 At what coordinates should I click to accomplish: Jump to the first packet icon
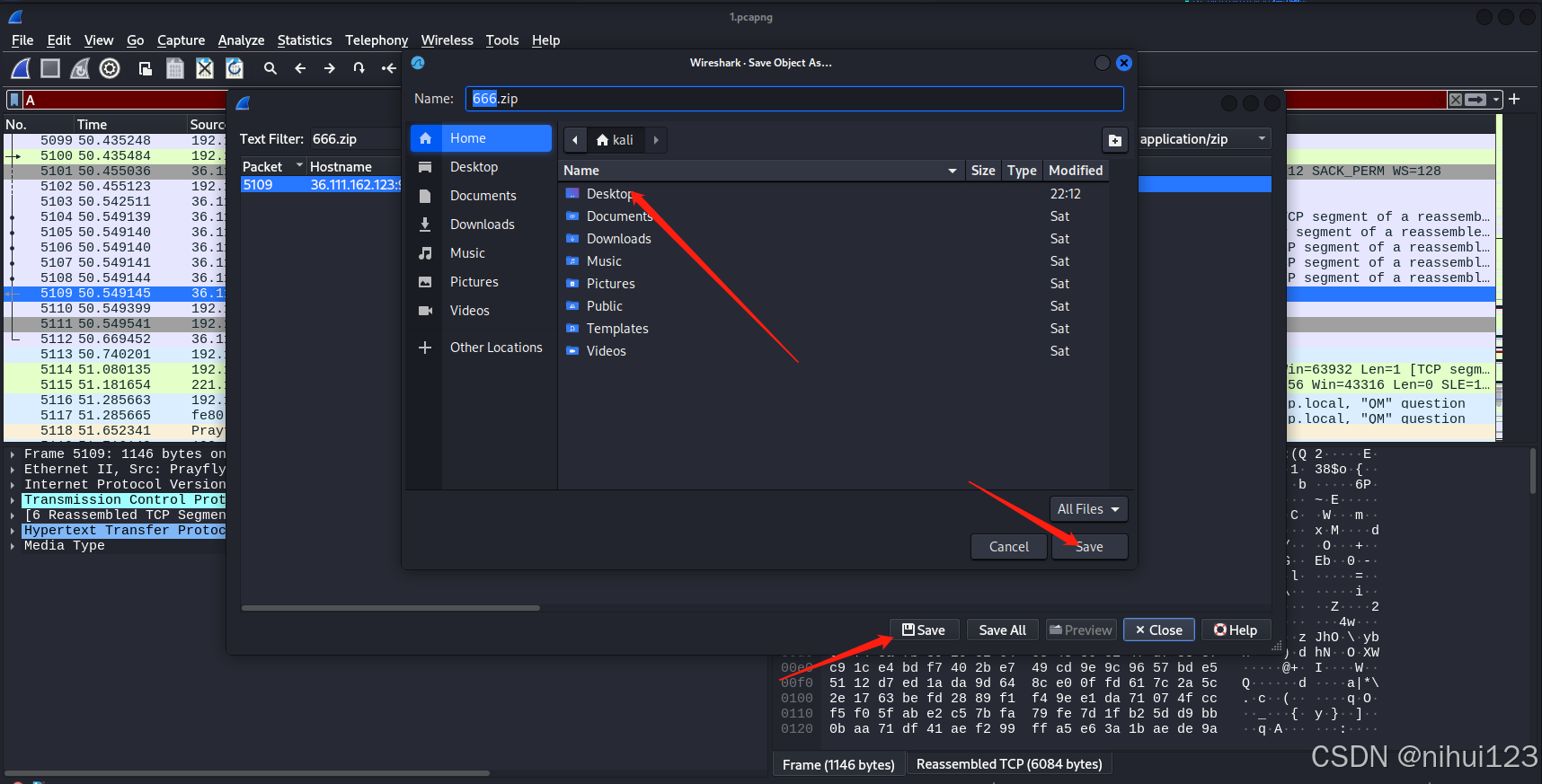(388, 68)
